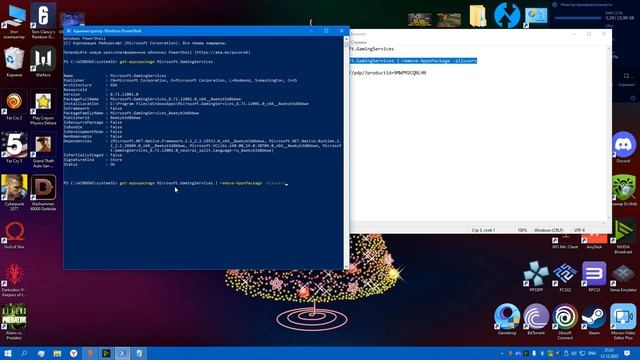Launch the Far Cry 2 shortcut
Image resolution: width=640 pixels, height=360 pixels.
(14, 105)
